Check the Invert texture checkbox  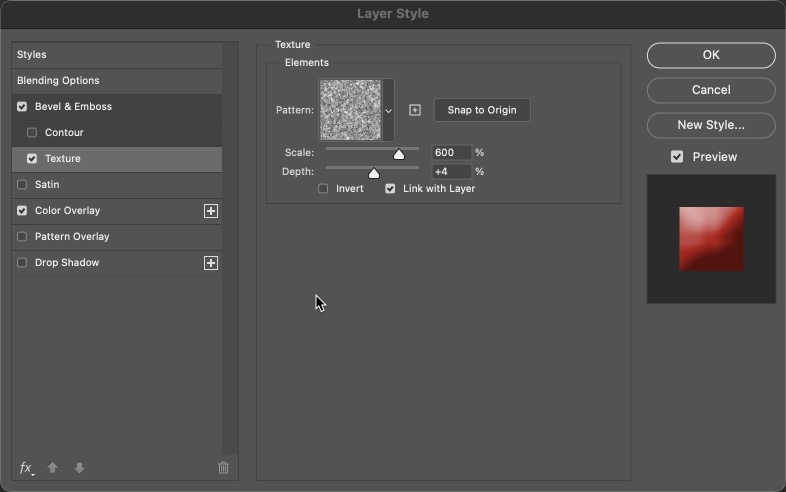pos(323,189)
